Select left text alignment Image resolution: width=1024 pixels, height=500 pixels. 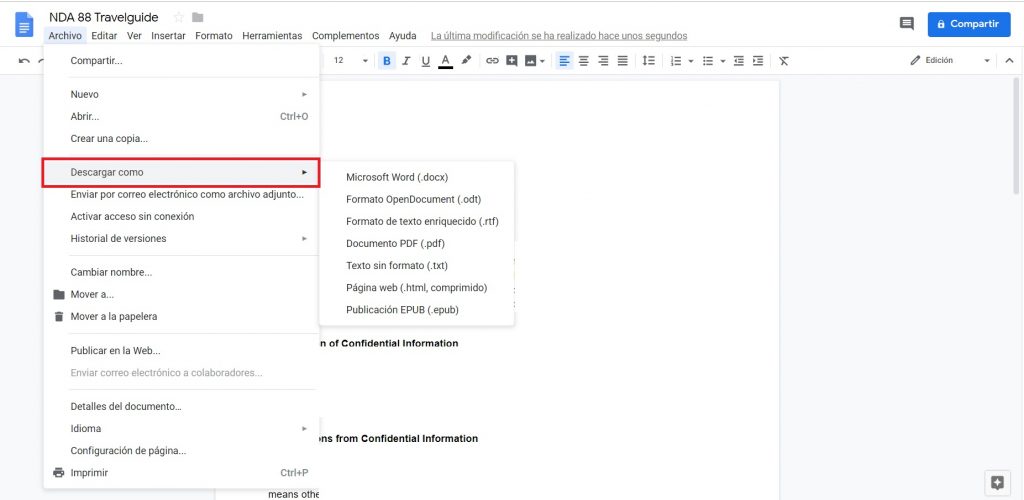(x=564, y=61)
